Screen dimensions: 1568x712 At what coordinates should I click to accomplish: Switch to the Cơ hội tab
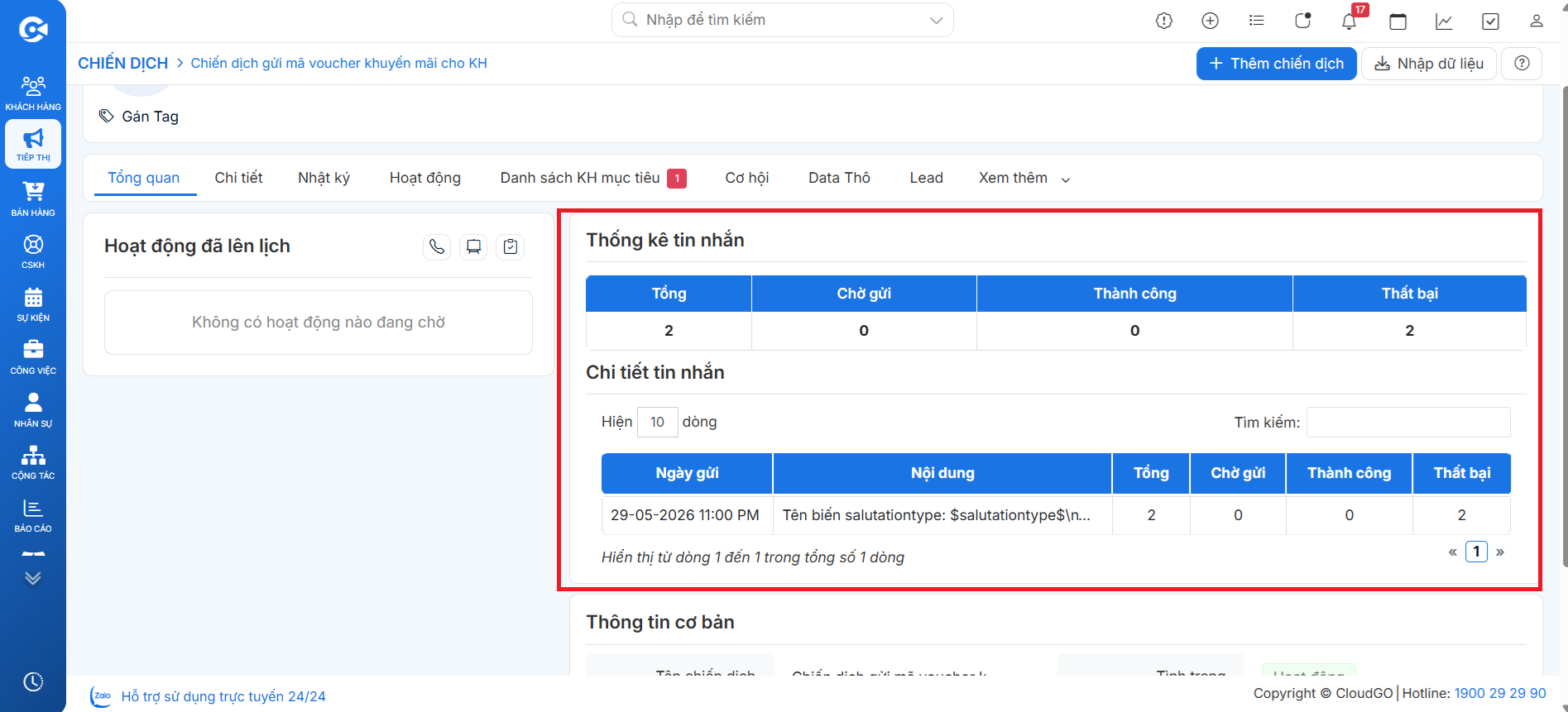click(x=747, y=178)
